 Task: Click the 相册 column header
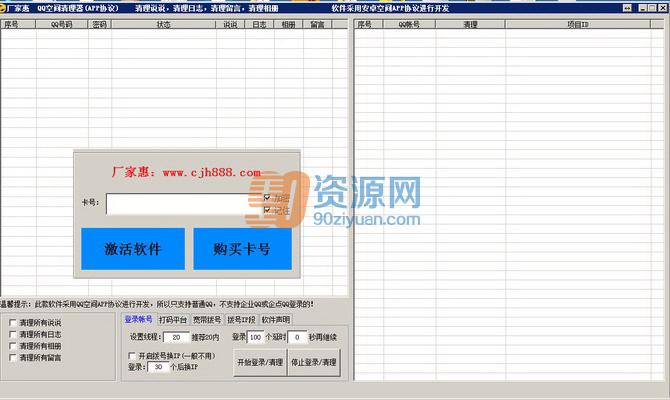coord(288,24)
